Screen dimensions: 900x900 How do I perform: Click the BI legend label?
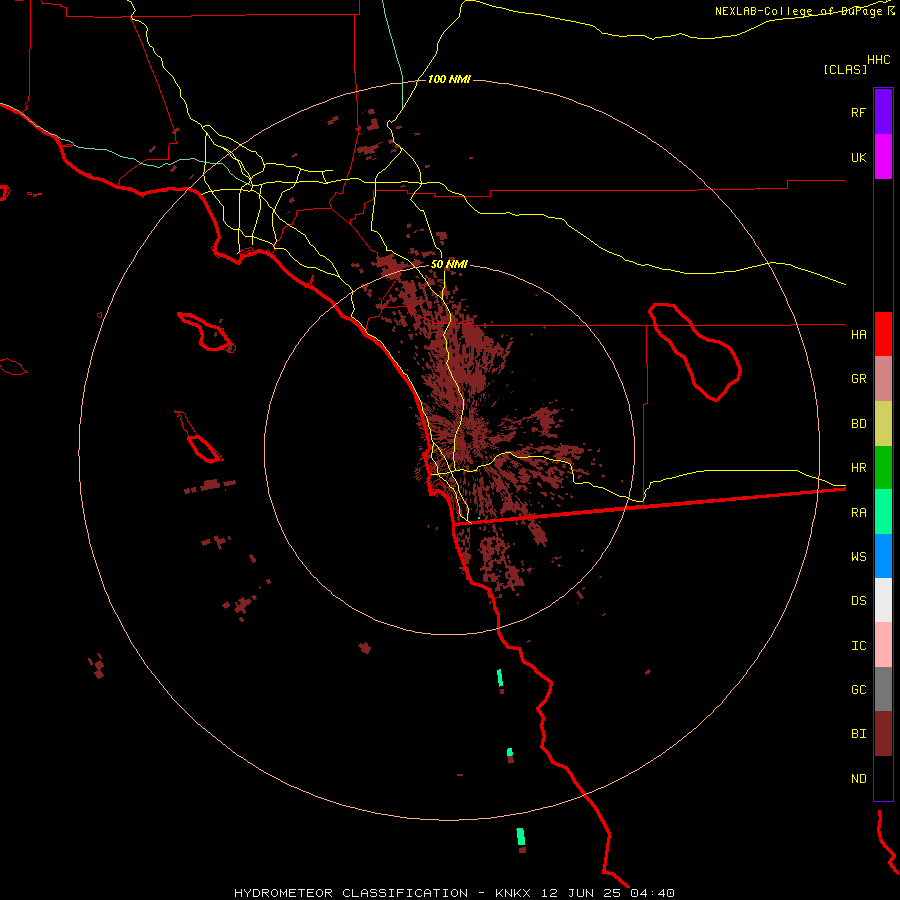[858, 734]
